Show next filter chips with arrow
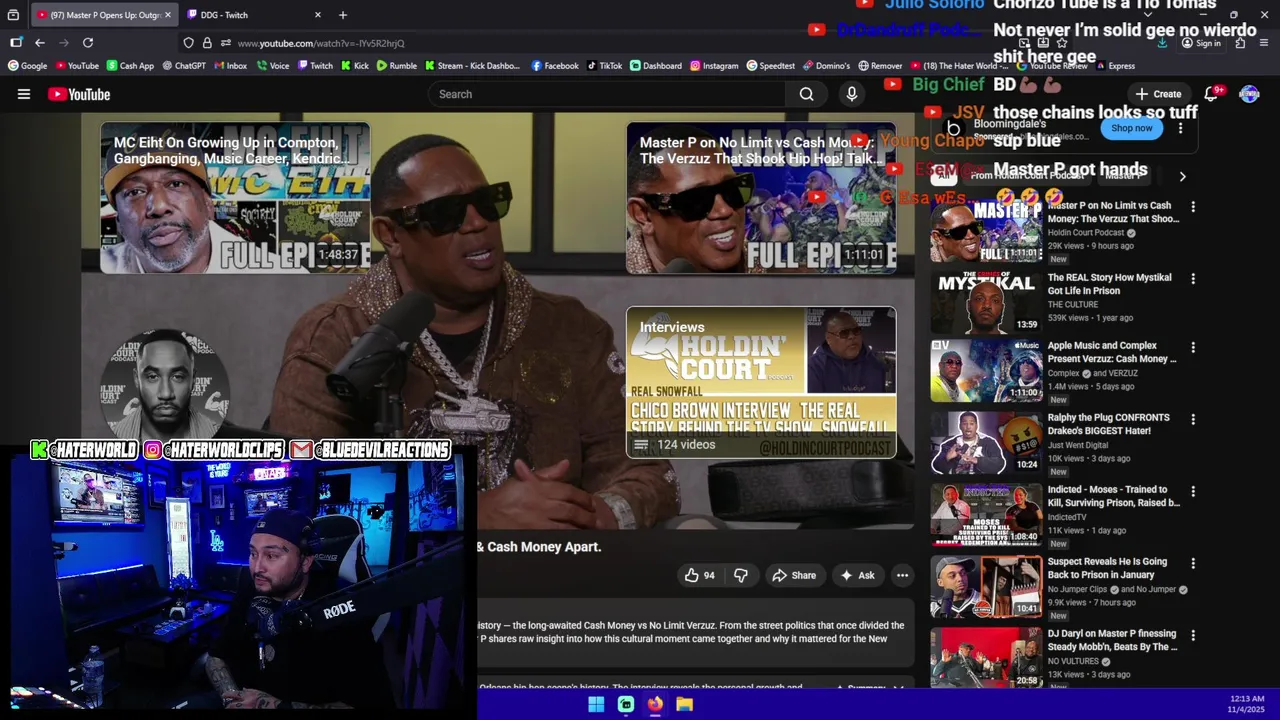1280x720 pixels. [1182, 176]
